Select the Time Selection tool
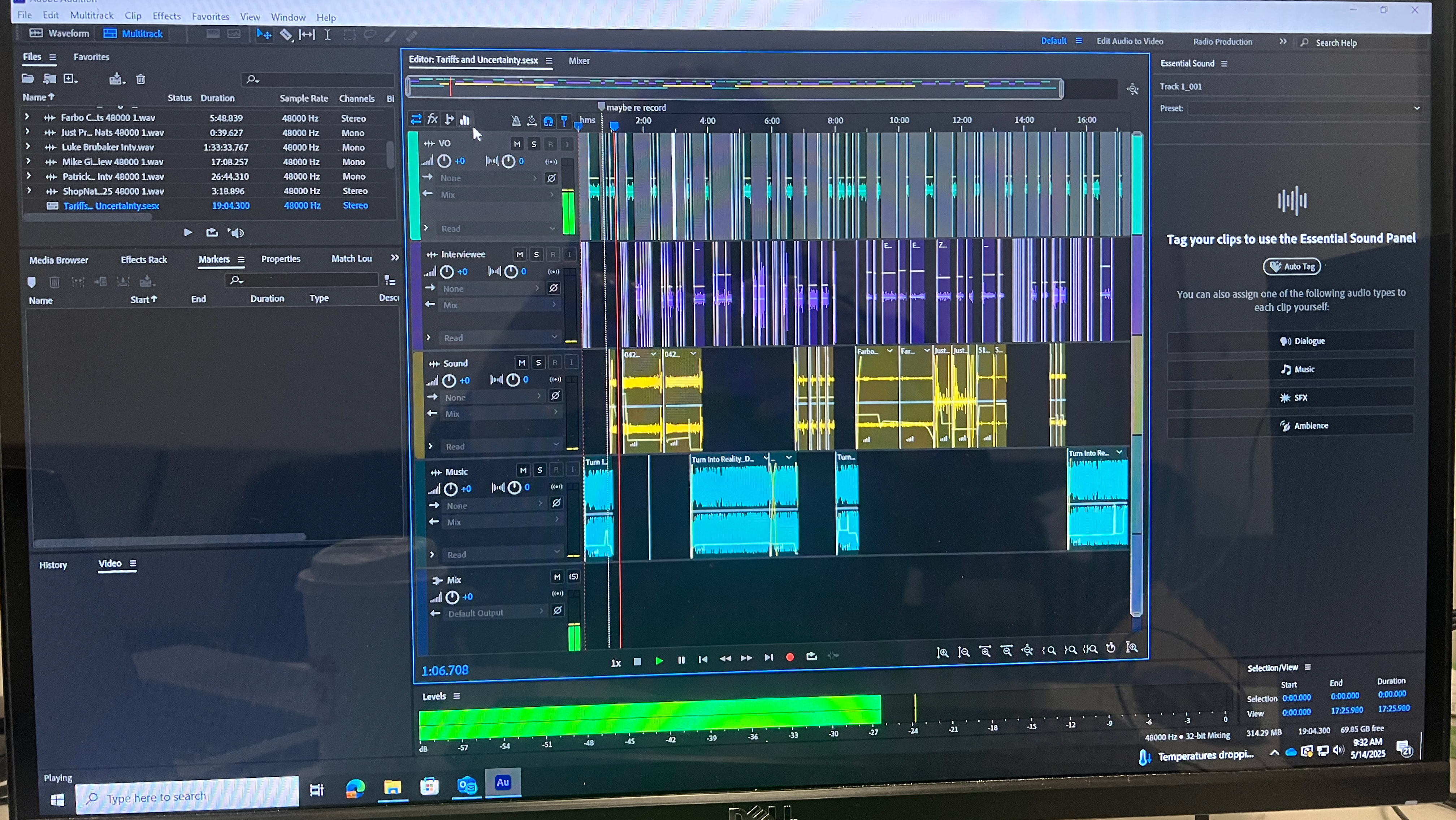The image size is (1456, 820). (x=327, y=35)
